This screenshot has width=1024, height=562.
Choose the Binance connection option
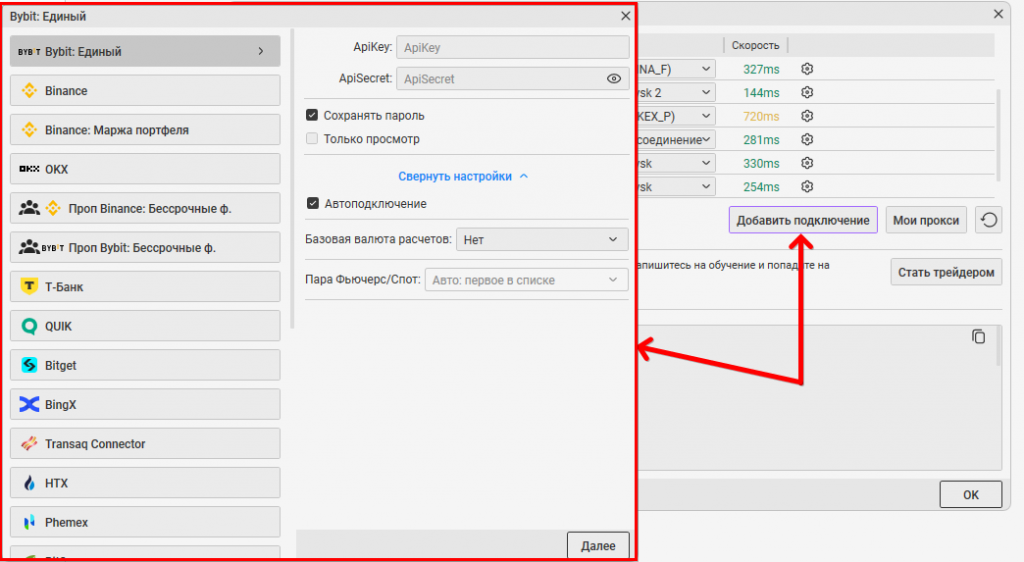(x=145, y=90)
